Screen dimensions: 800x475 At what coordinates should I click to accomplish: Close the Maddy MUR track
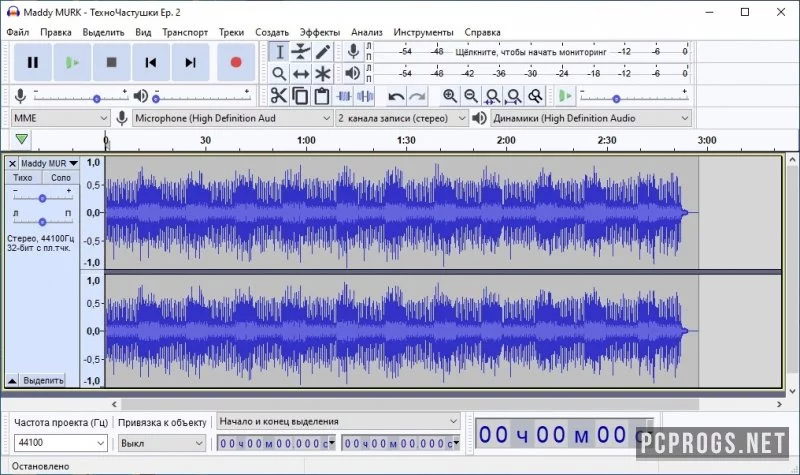point(12,164)
